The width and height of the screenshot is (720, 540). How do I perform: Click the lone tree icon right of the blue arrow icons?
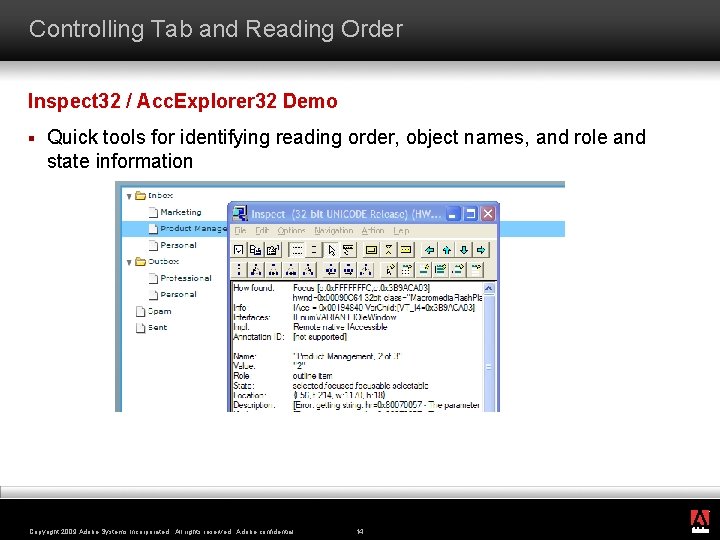pos(366,270)
